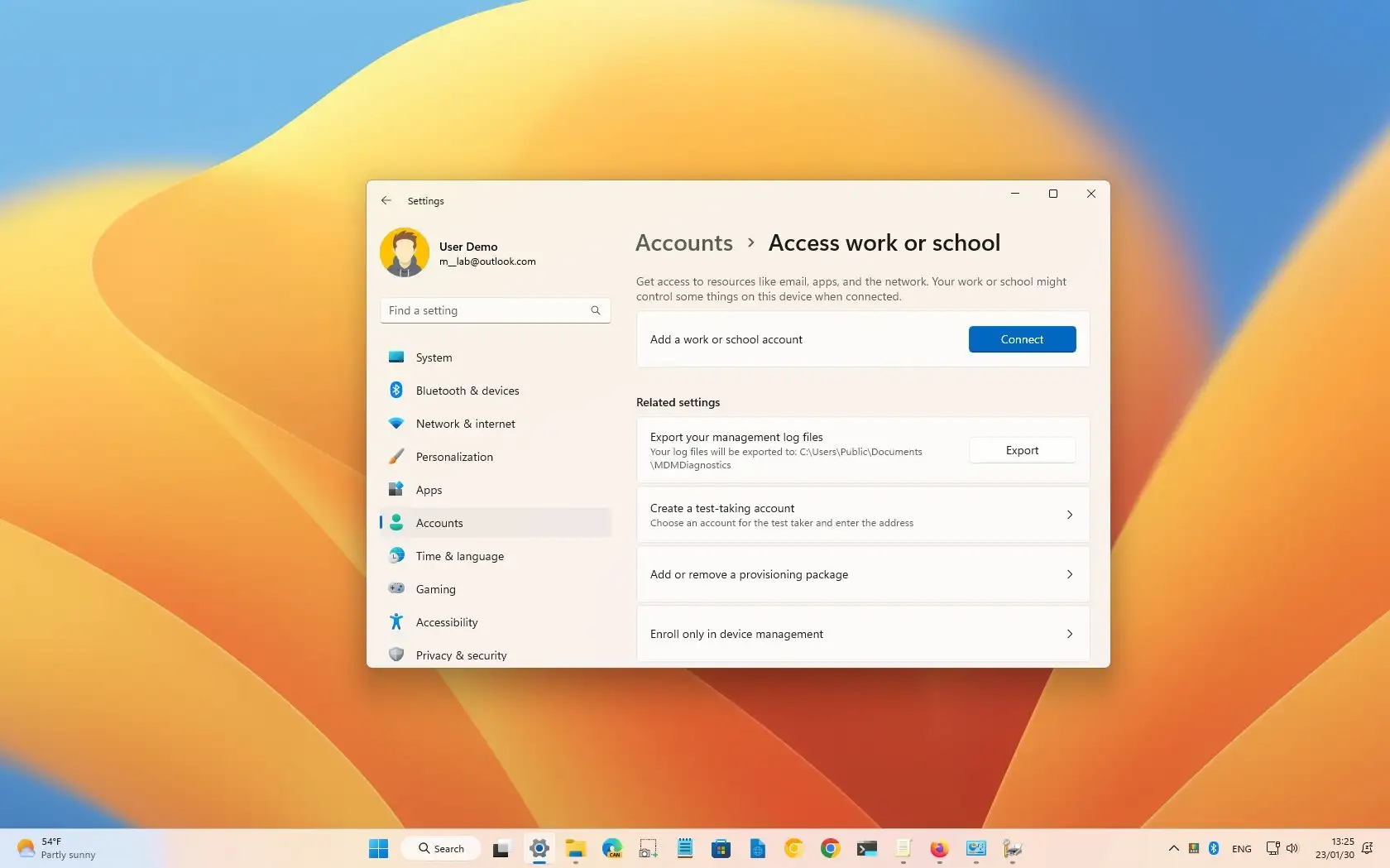Click the blue globe document taskbar icon

point(758,848)
